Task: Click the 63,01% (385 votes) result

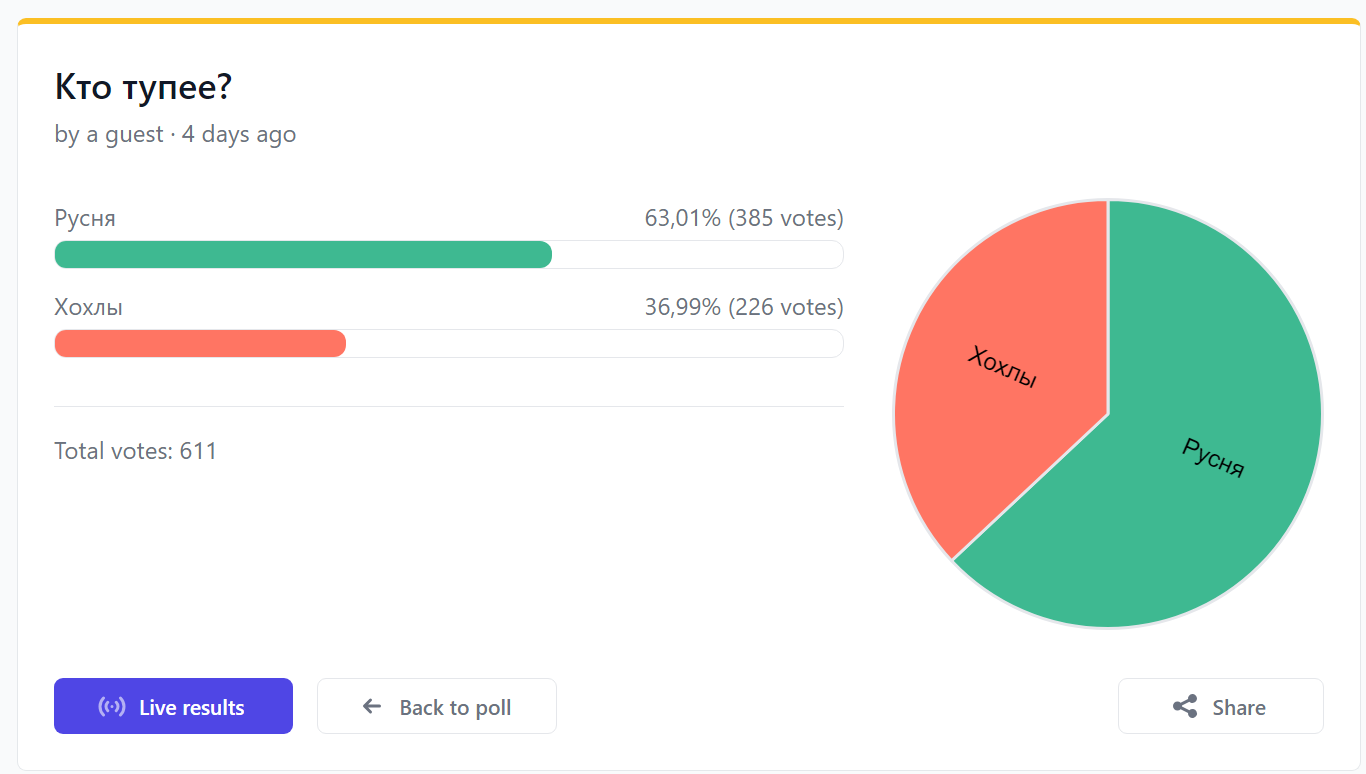Action: click(744, 218)
